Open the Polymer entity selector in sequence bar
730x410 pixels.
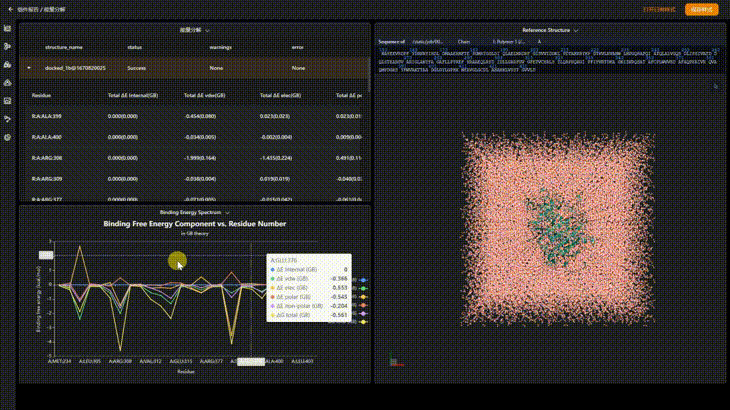coord(509,42)
